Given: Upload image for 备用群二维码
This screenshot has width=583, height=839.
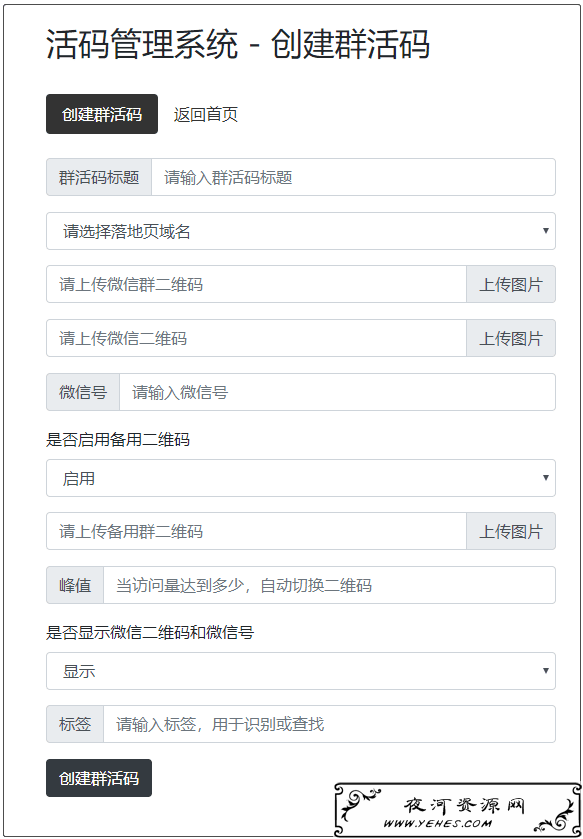Looking at the screenshot, I should tap(511, 531).
